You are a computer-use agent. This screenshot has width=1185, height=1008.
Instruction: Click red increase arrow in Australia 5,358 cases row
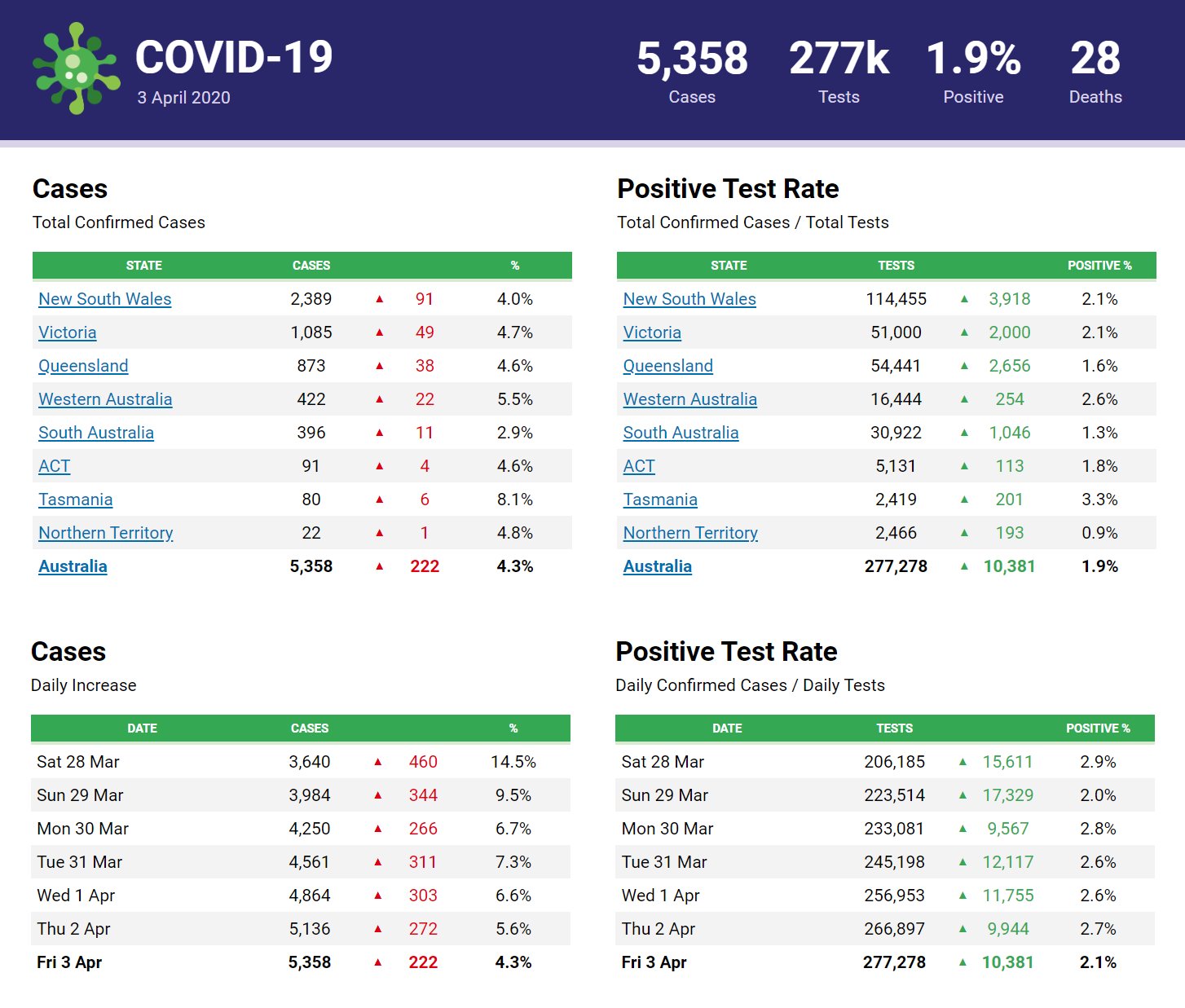[380, 566]
